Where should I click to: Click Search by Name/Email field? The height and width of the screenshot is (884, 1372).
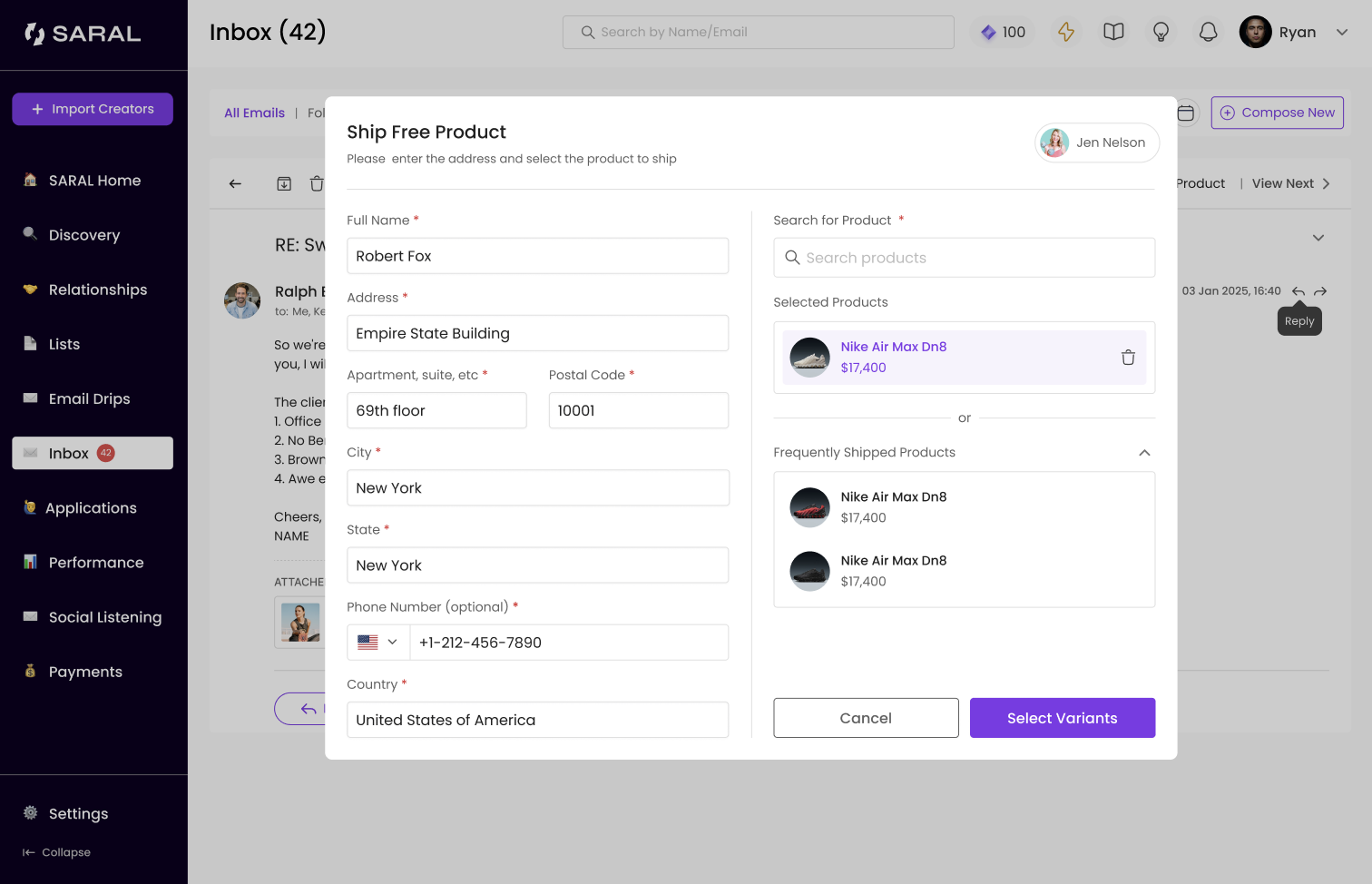[x=758, y=32]
